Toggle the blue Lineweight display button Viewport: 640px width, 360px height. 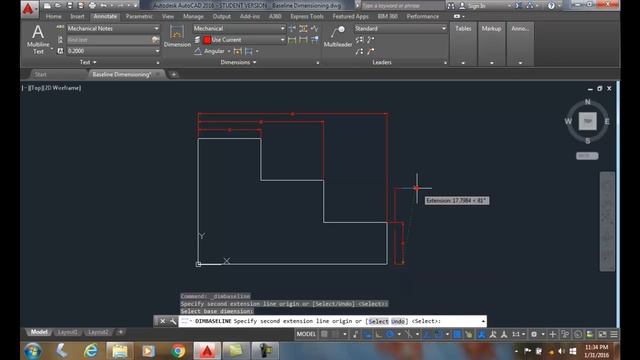pos(457,334)
